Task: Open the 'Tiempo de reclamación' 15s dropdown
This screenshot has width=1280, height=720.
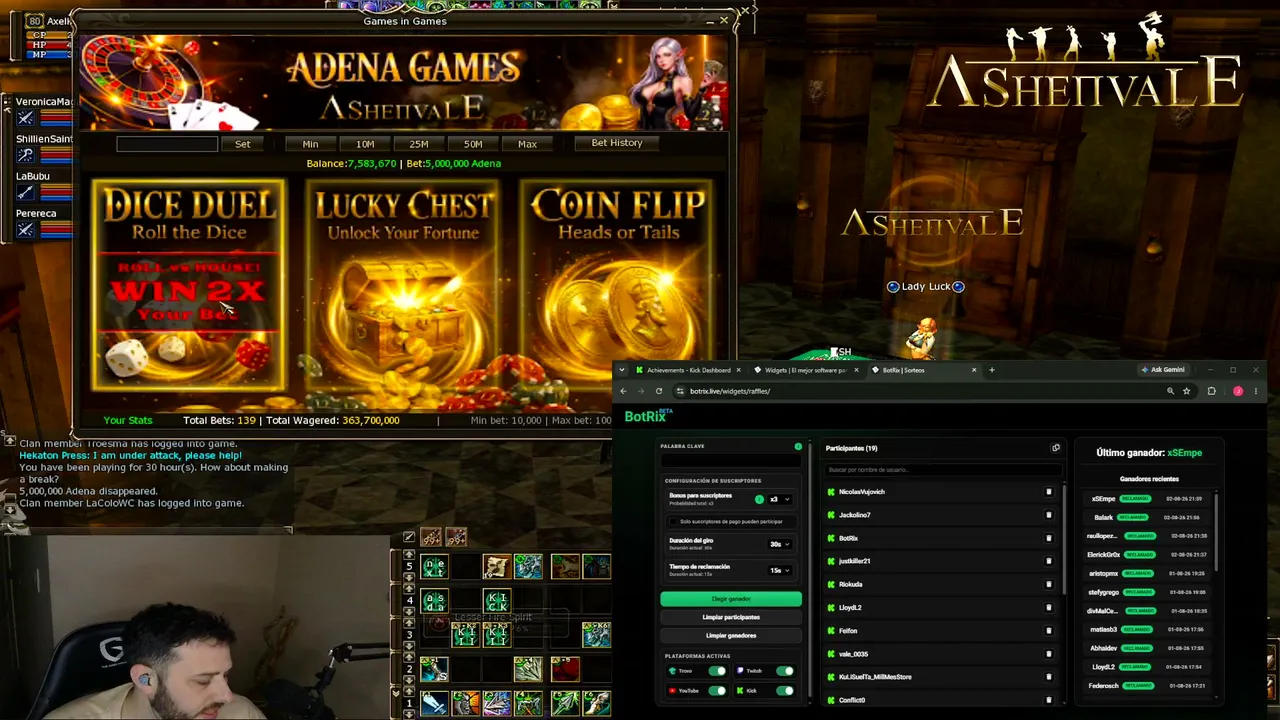Action: tap(779, 570)
